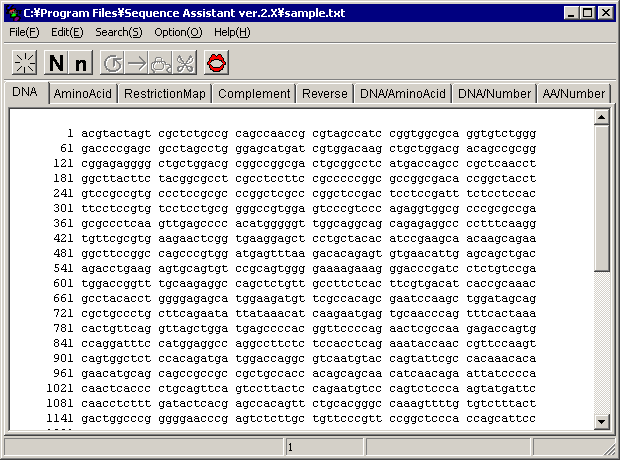Open the Help menu
This screenshot has height=460, width=620.
coord(231,32)
